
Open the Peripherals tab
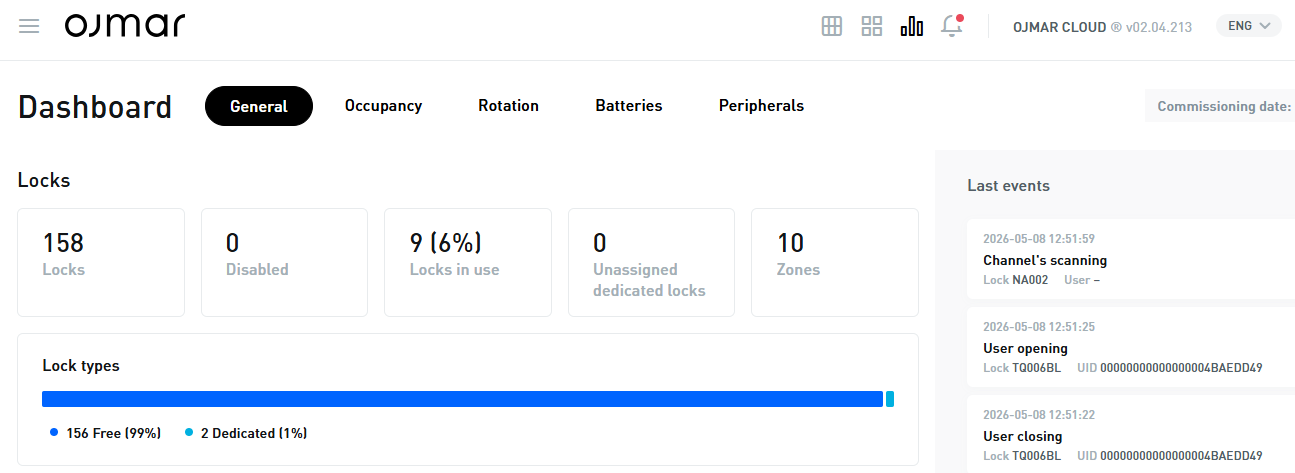761,106
